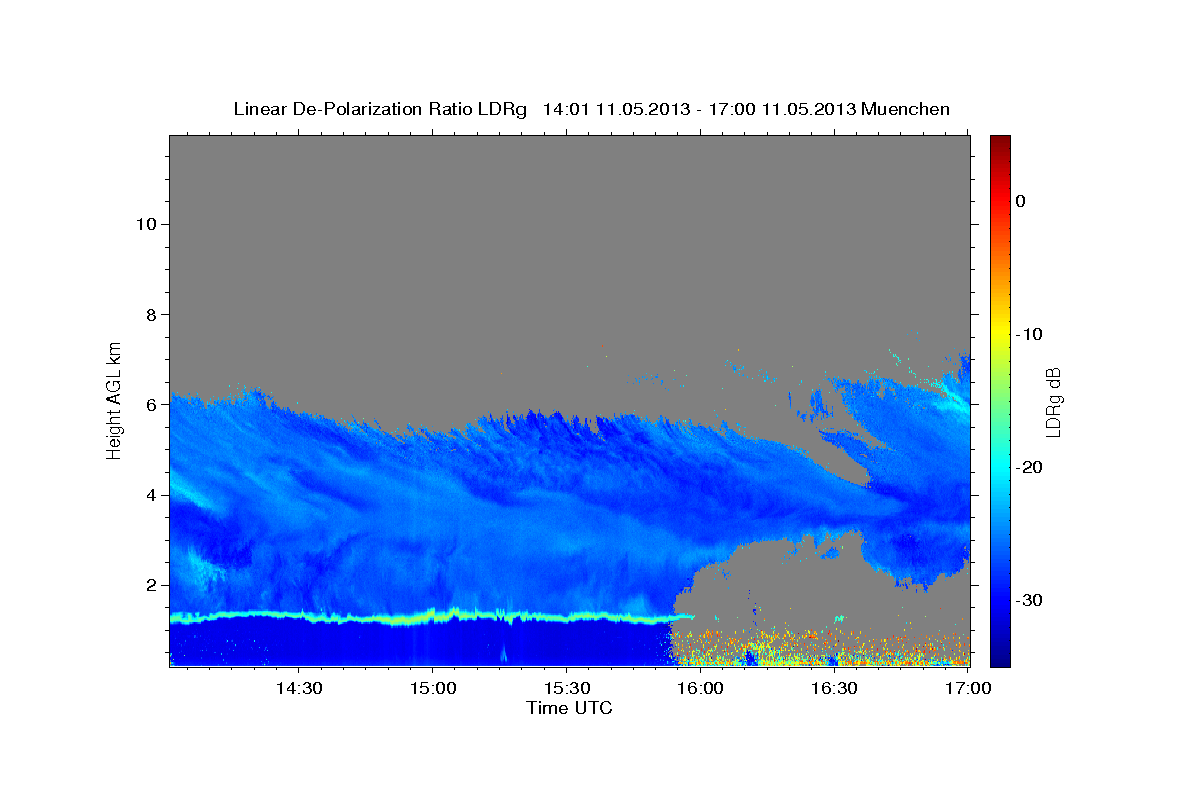Click the end date '17:00 11.05.2013' in title
This screenshot has width=1200, height=800.
pos(782,109)
